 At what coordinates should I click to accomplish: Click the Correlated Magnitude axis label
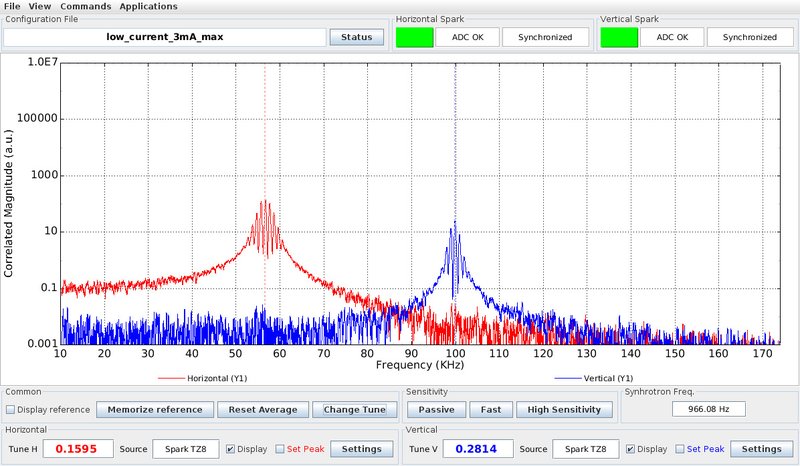coord(8,204)
